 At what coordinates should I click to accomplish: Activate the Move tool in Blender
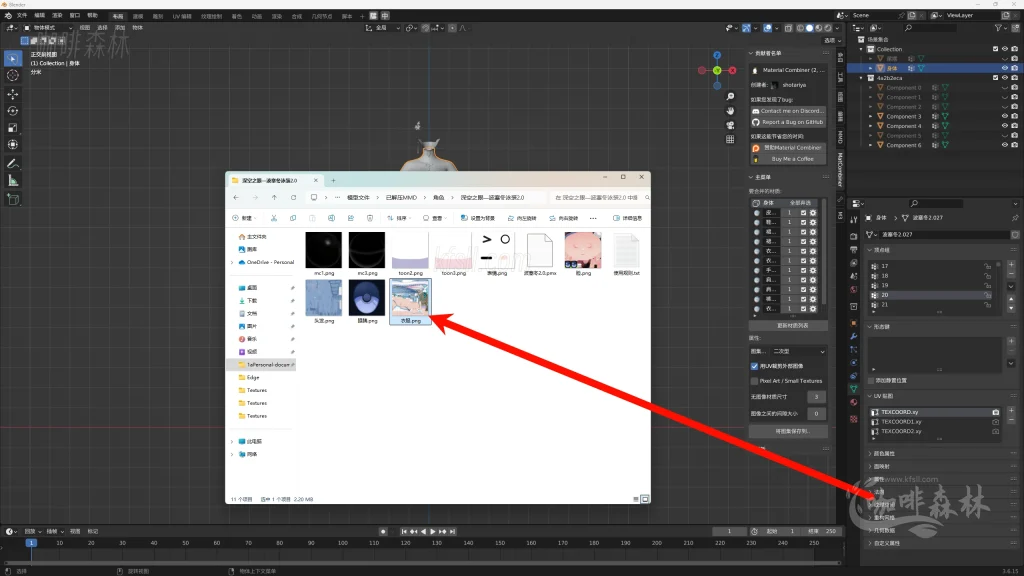tap(12, 94)
